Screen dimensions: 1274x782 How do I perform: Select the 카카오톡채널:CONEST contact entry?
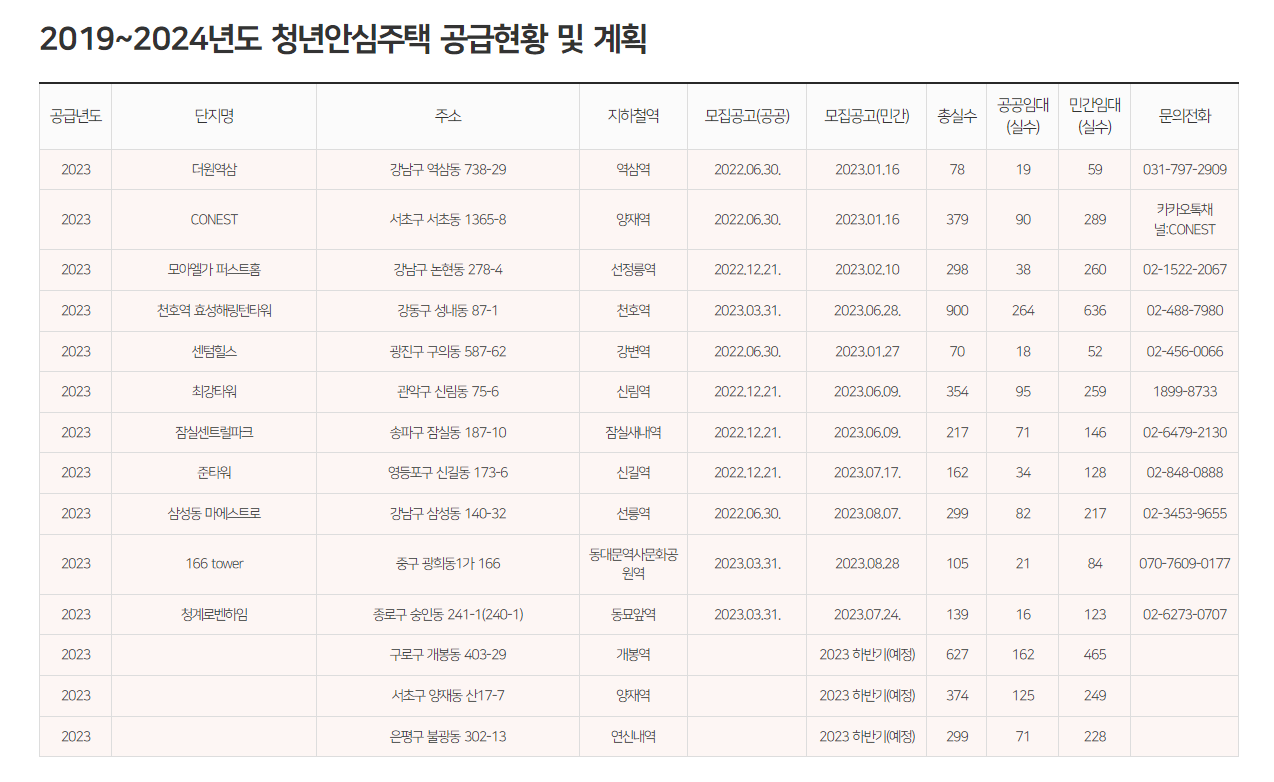[x=1186, y=219]
